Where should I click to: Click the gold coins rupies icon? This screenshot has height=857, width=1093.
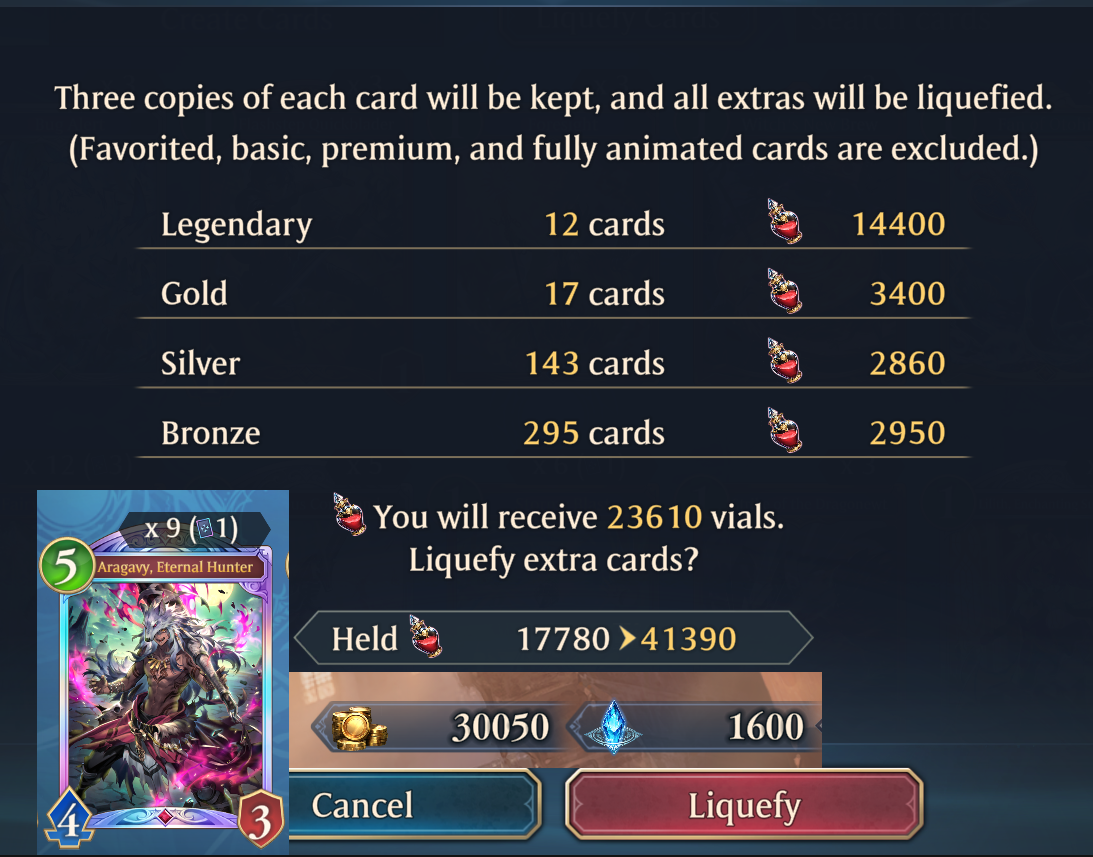(x=359, y=727)
